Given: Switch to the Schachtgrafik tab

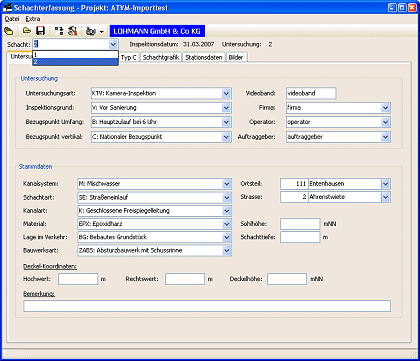Looking at the screenshot, I should point(161,57).
